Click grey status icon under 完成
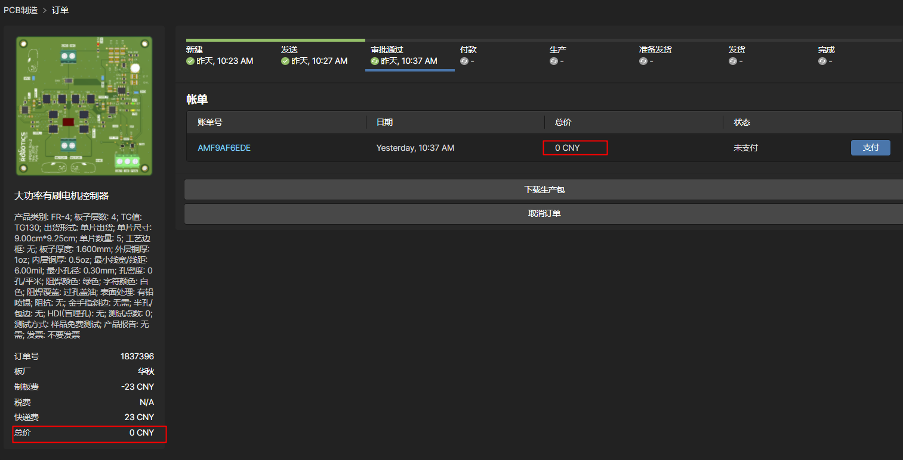The height and width of the screenshot is (460, 904). coord(822,61)
